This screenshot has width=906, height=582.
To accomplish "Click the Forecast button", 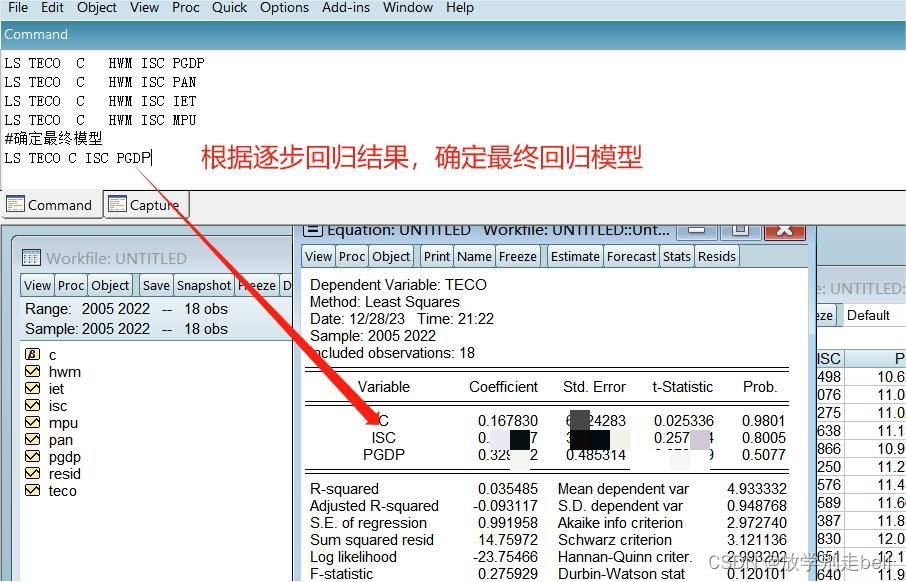I will point(631,257).
